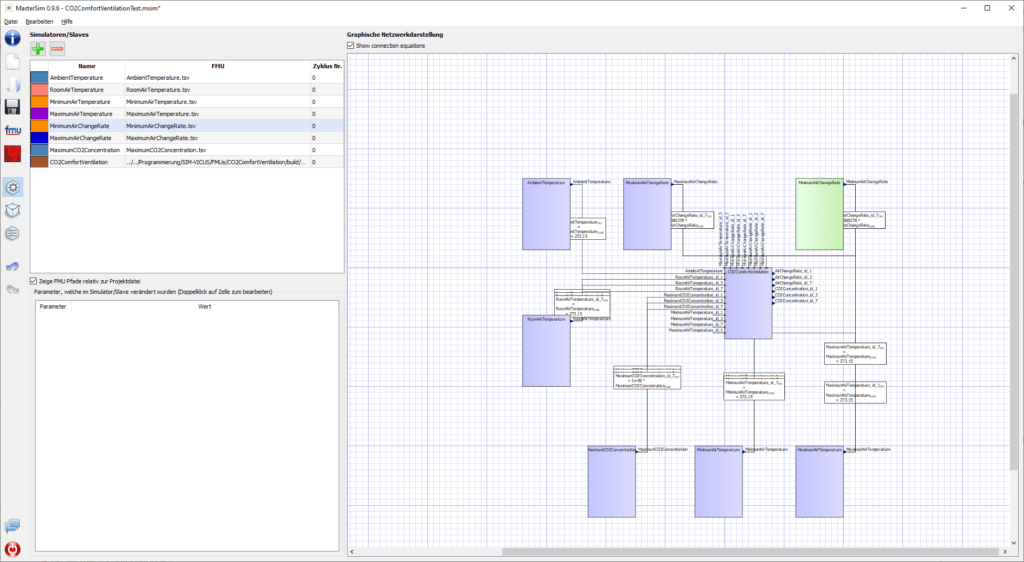
Task: Open the Bearbeiten menu
Action: coord(39,22)
